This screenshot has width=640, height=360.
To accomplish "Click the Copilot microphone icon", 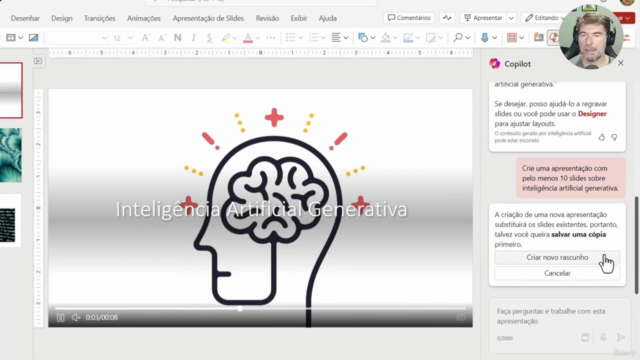I will tap(603, 337).
